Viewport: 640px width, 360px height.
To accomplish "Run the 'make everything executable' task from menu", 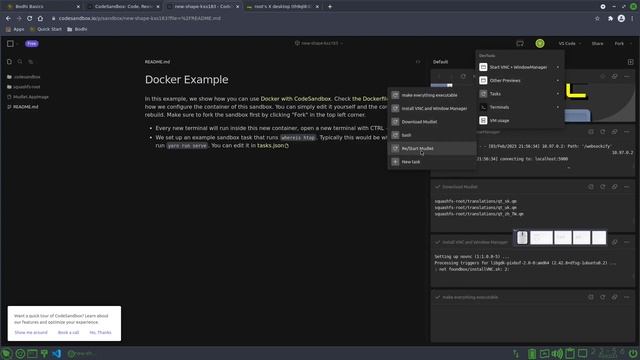I will click(432, 95).
